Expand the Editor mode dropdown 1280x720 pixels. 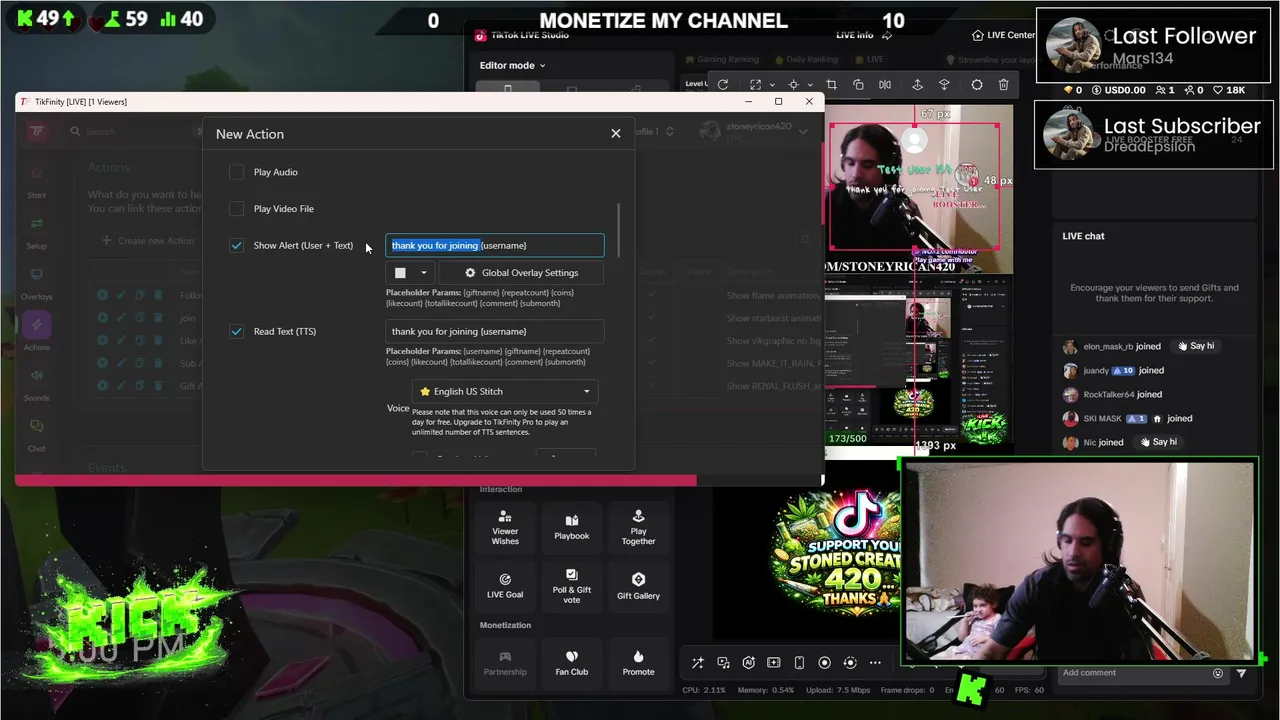pos(512,65)
